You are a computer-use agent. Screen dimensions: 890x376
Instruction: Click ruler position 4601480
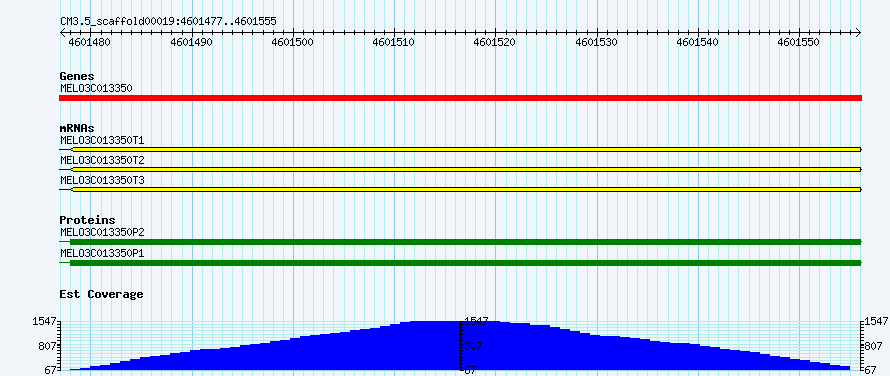(x=90, y=42)
